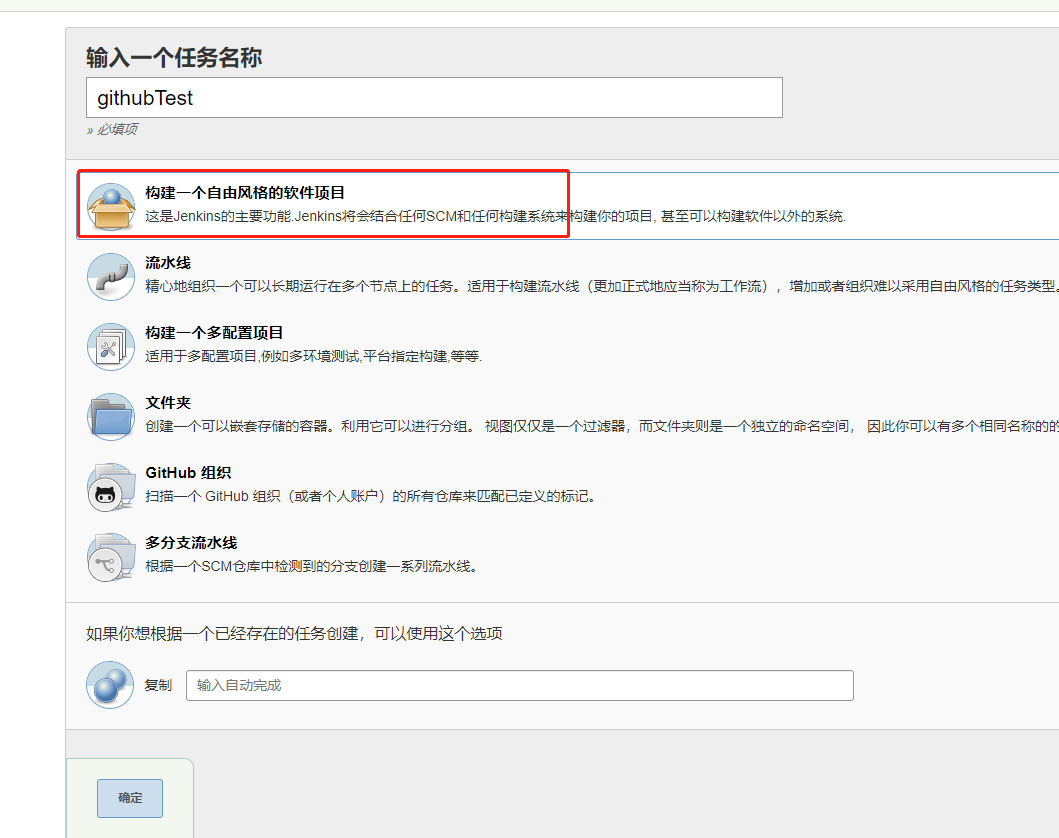Click the freestyle project box icon
Screen dimensions: 1059x838
tap(110, 206)
